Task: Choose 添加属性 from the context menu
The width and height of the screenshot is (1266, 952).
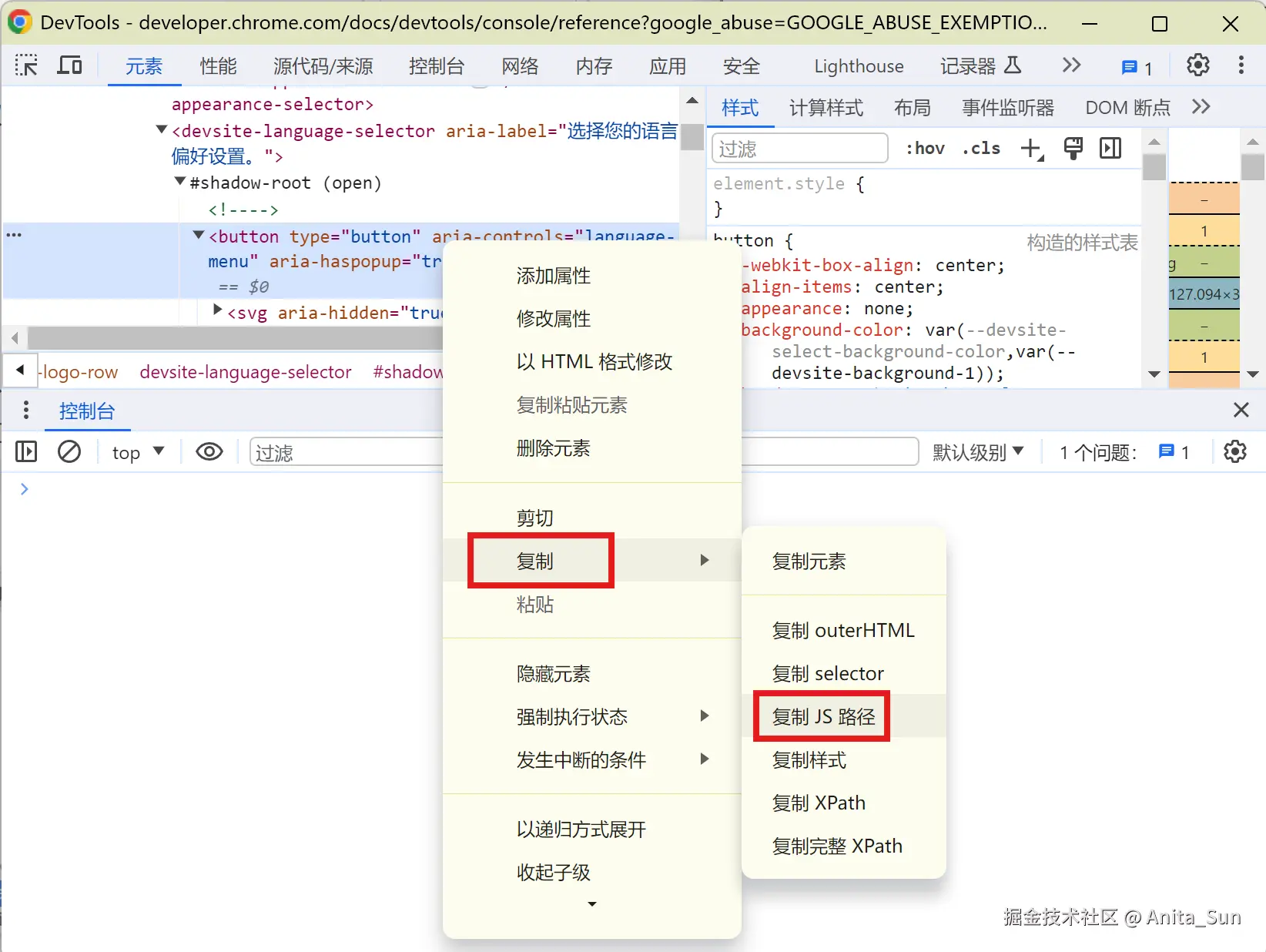Action: click(x=592, y=276)
